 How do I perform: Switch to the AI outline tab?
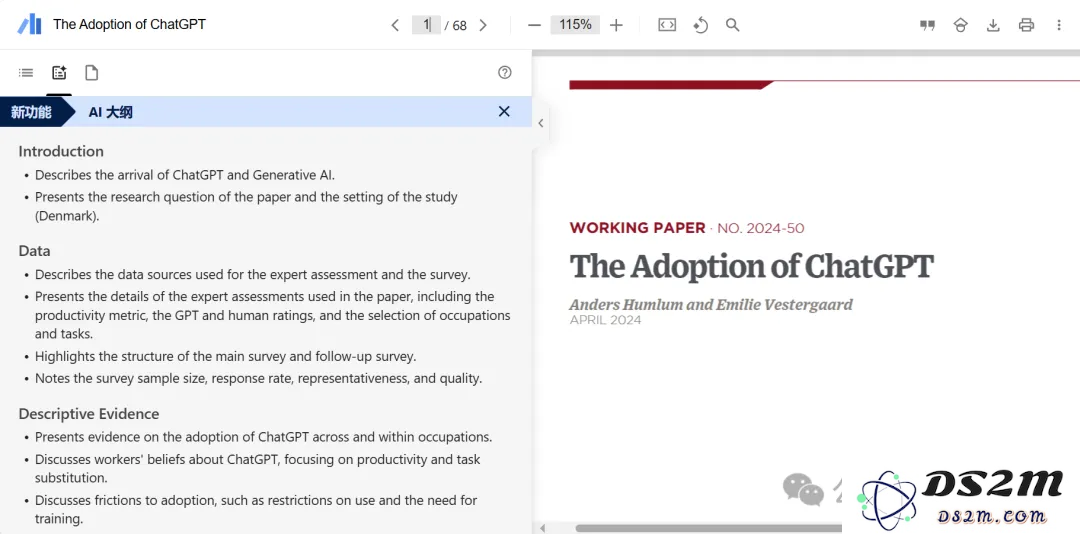click(x=59, y=72)
